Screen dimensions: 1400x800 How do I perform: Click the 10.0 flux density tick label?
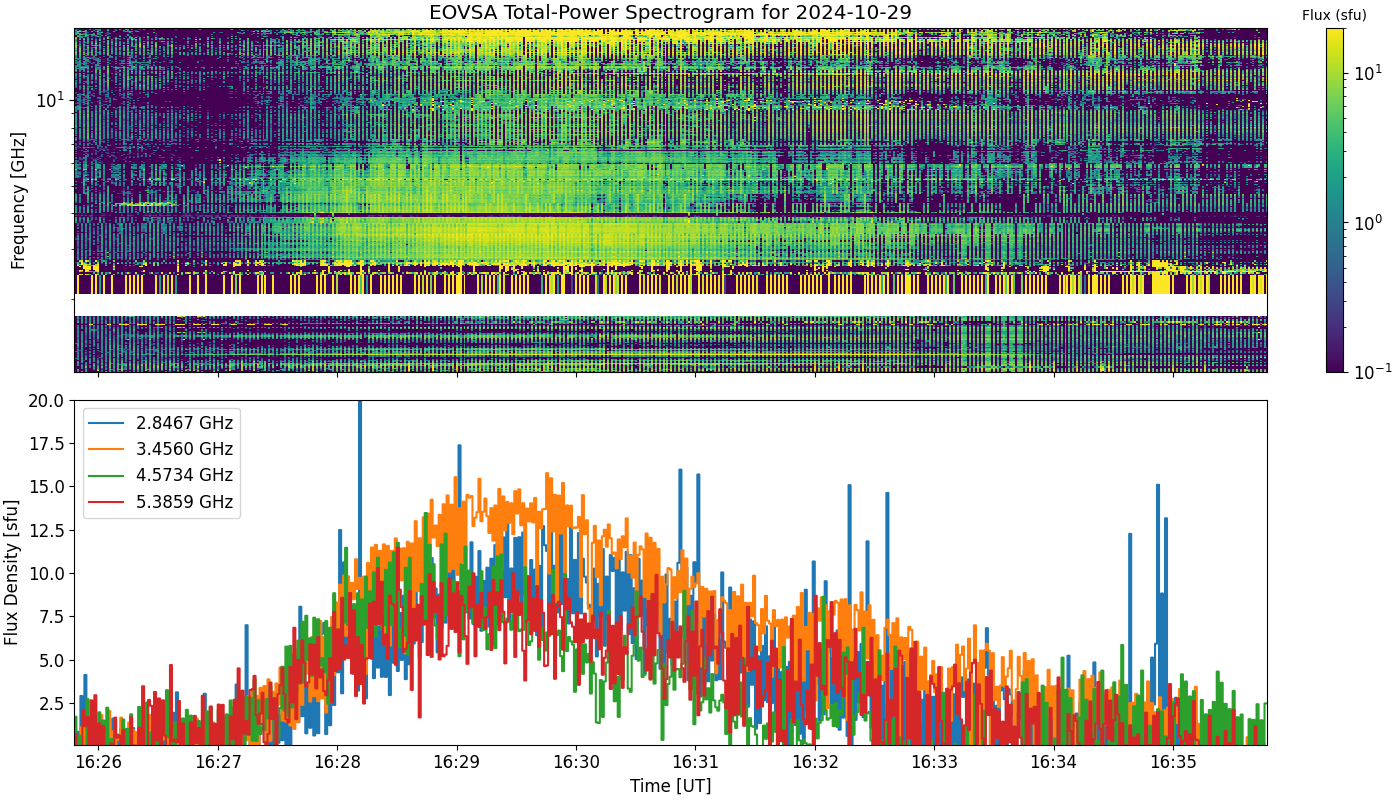pos(49,574)
